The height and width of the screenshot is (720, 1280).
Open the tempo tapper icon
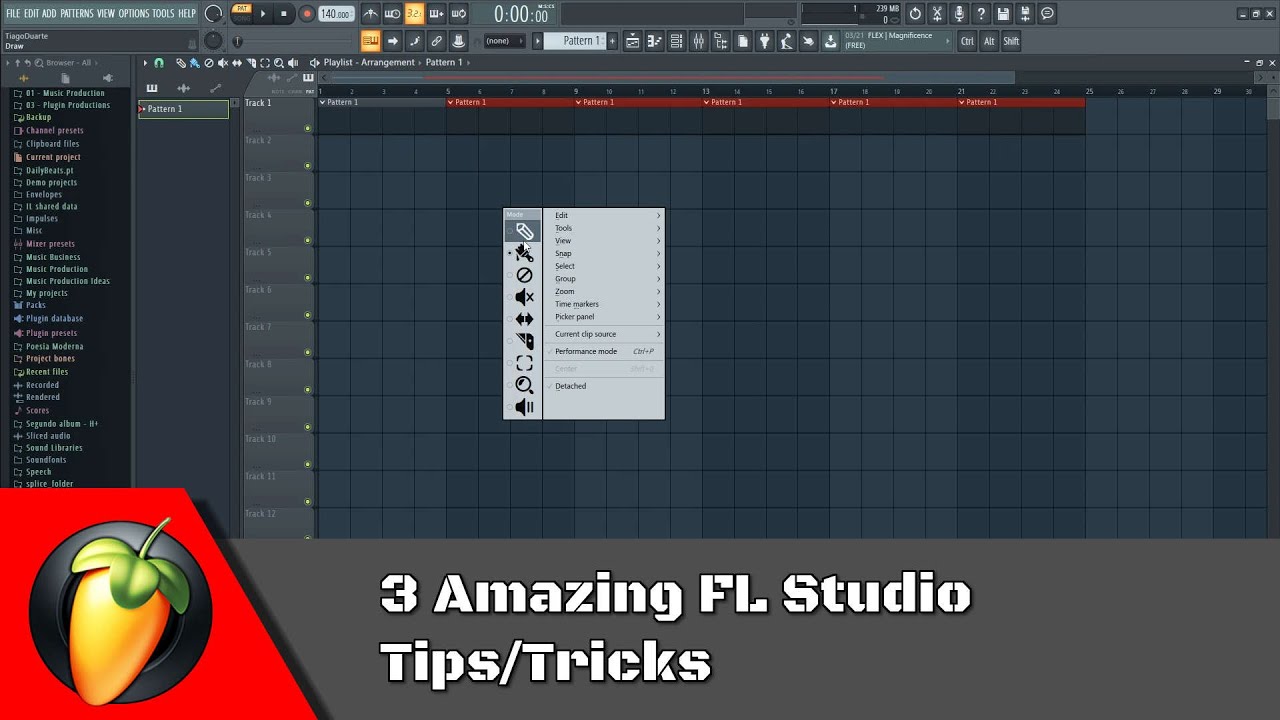point(786,41)
